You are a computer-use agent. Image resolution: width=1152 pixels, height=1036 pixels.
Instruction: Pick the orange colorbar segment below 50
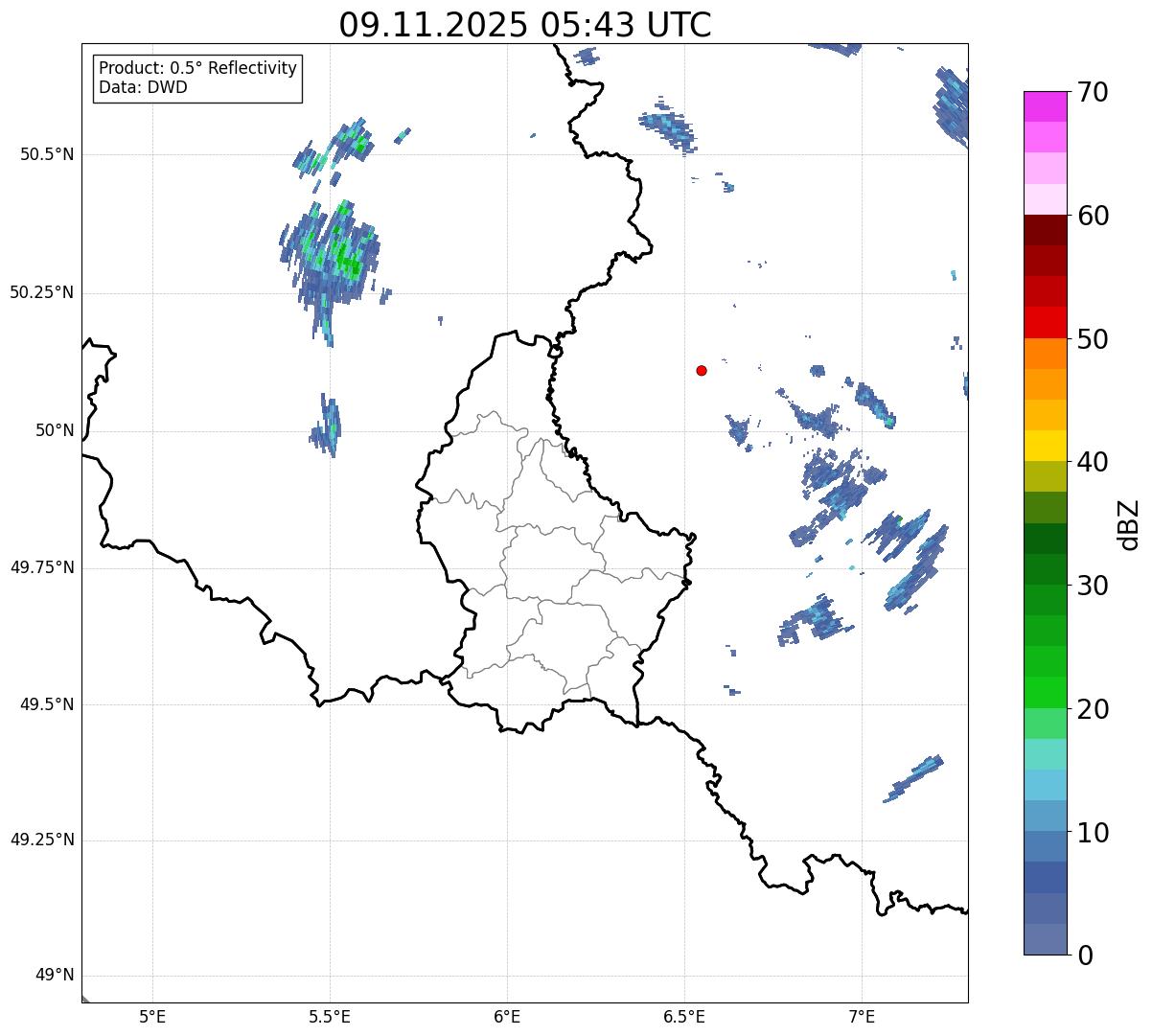1045,354
